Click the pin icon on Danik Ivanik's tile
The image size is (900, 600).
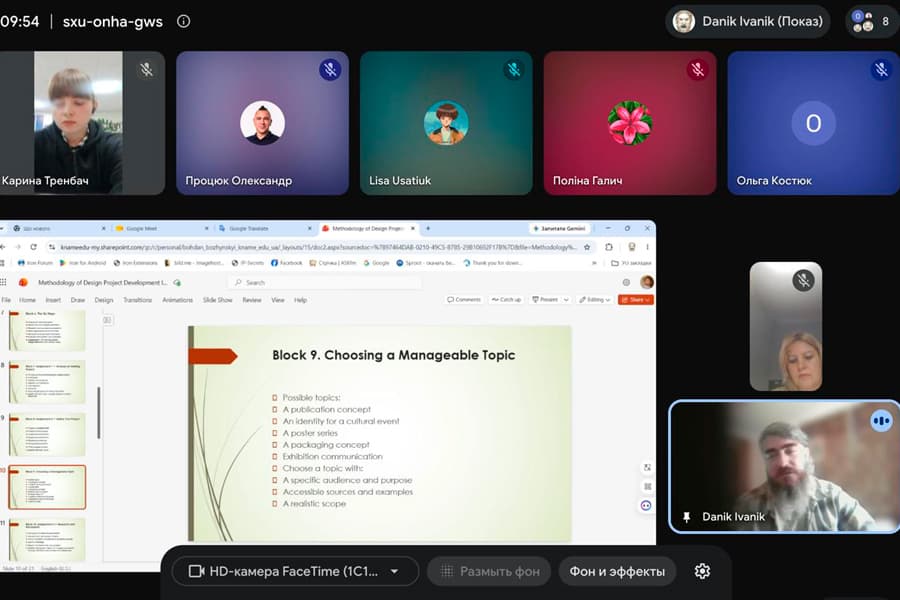(686, 517)
